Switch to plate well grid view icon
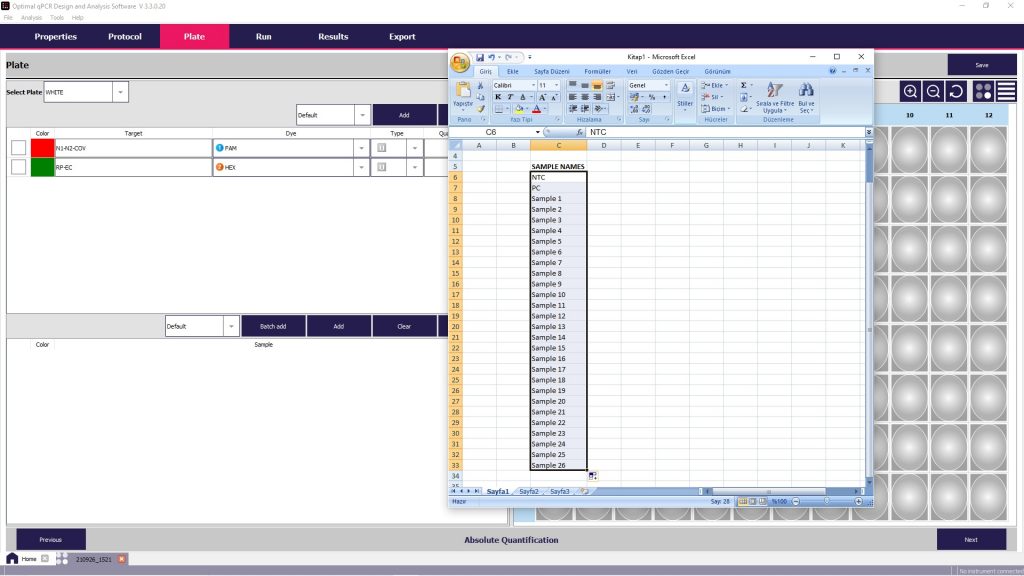 [x=983, y=91]
